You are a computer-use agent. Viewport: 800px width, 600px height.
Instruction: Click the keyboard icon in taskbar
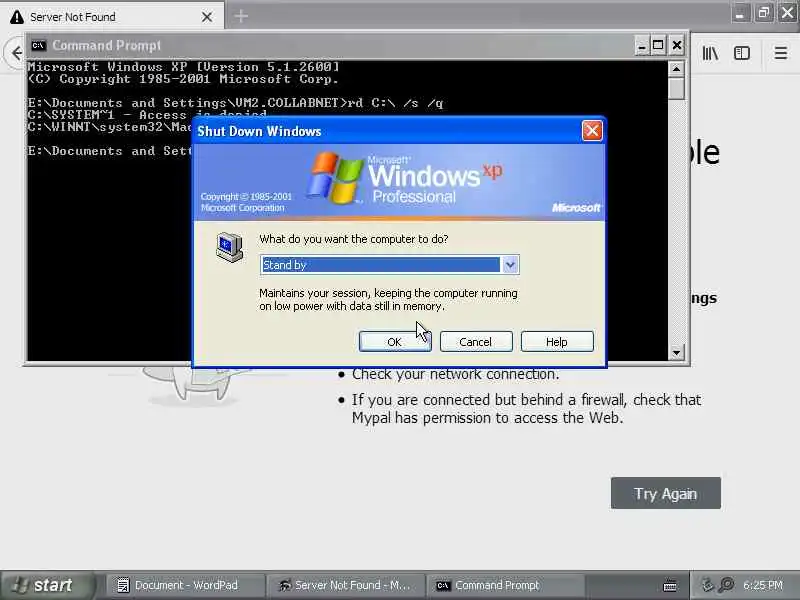click(x=670, y=586)
